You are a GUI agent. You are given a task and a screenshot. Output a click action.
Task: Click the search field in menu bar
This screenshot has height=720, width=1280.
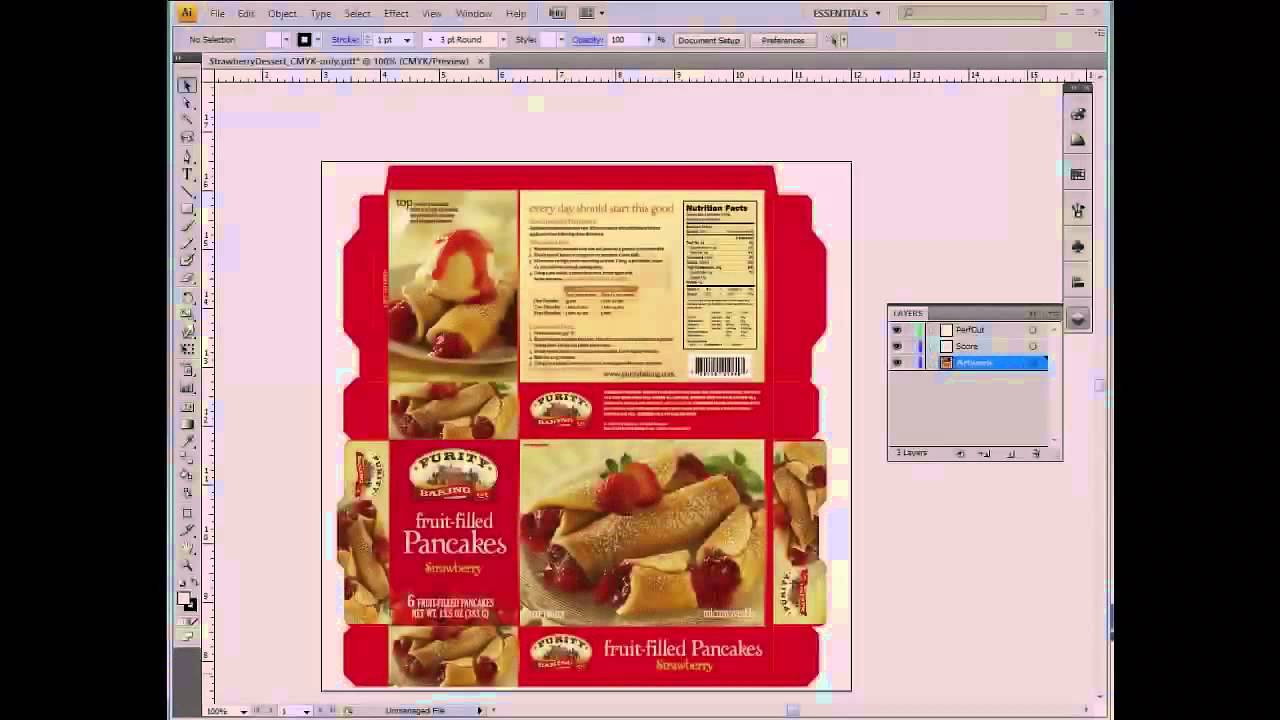tap(973, 13)
